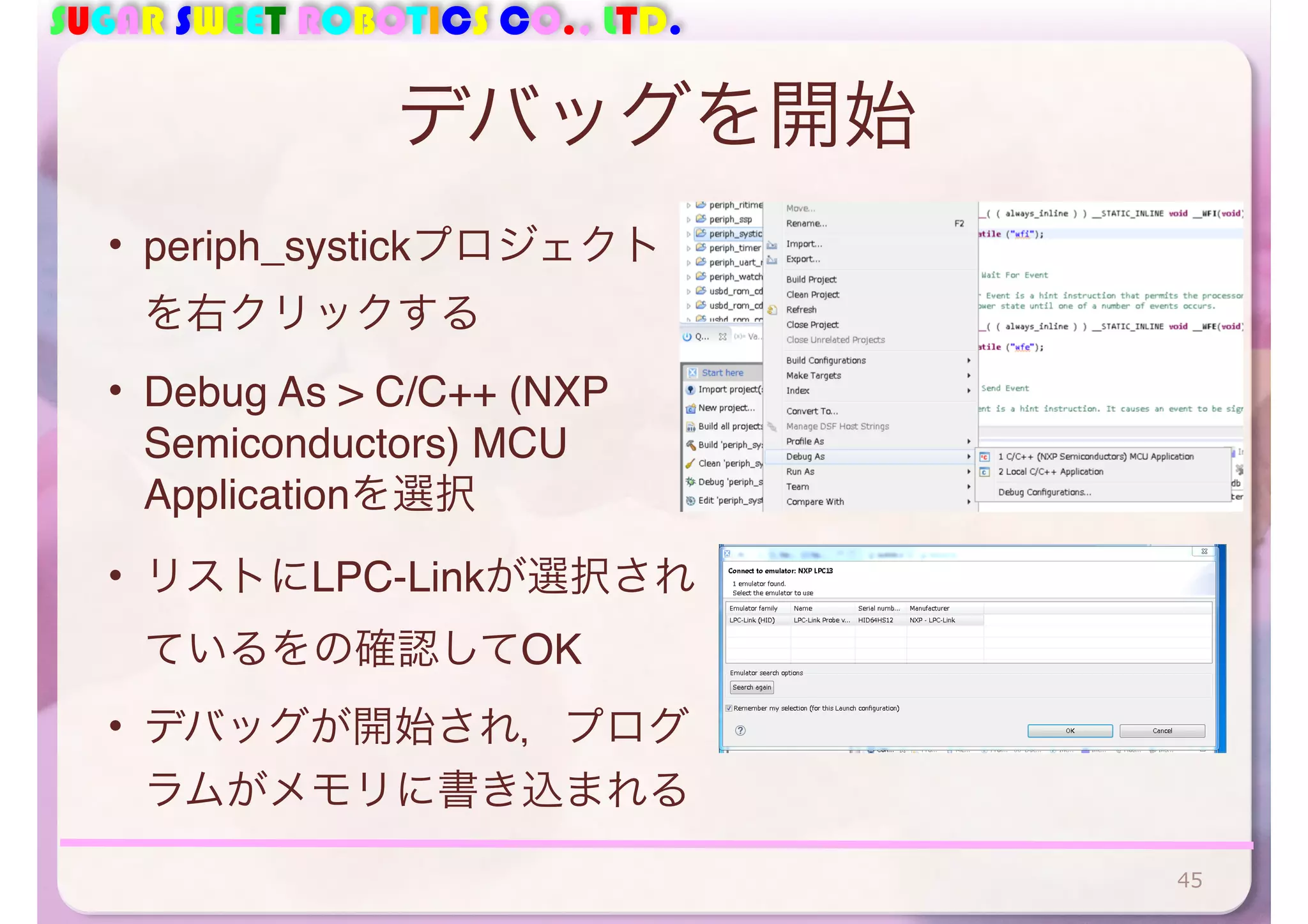
Task: Open Debug Configurations... from the submenu
Action: 1044,492
